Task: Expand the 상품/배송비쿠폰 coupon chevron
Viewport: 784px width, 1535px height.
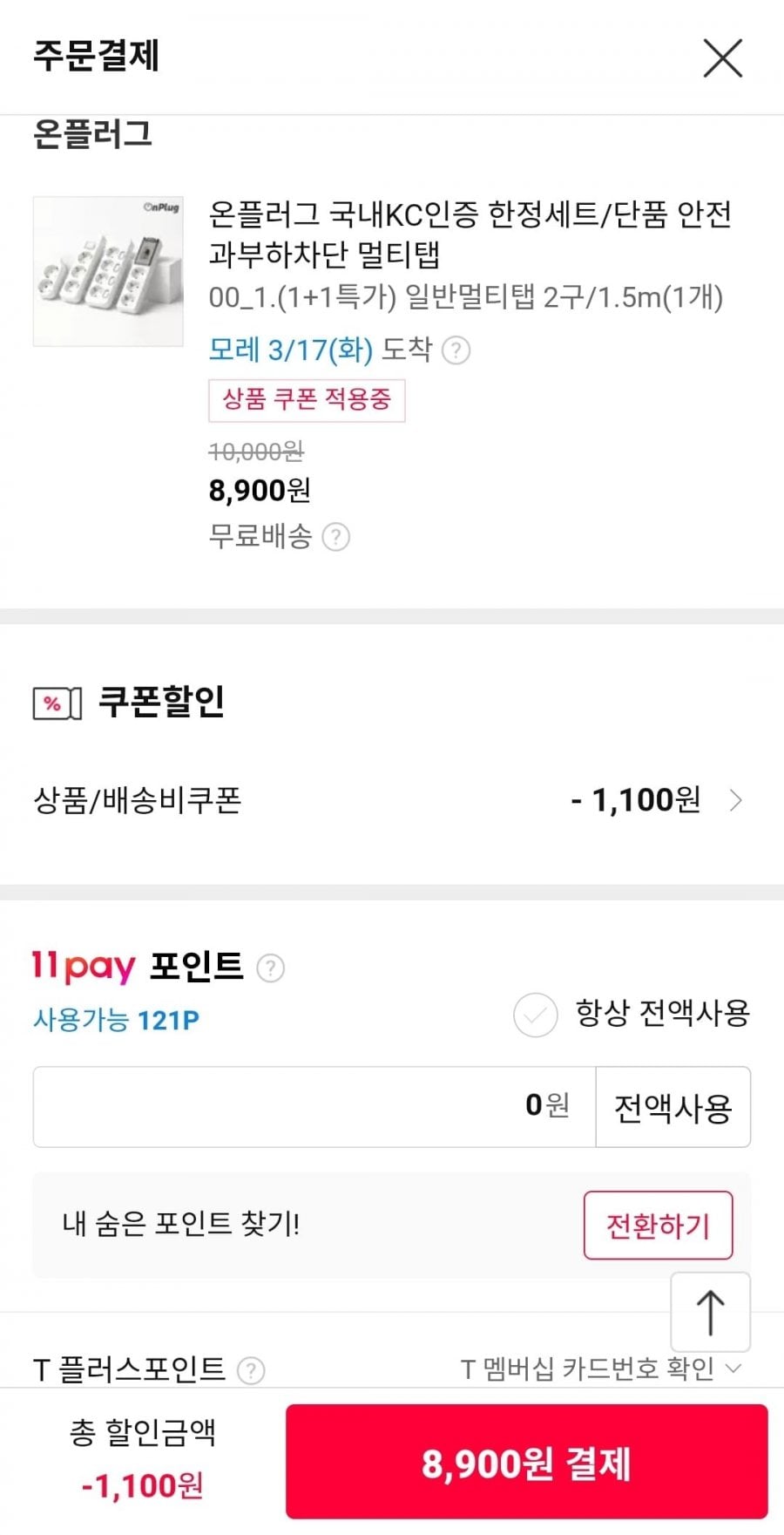Action: click(736, 800)
